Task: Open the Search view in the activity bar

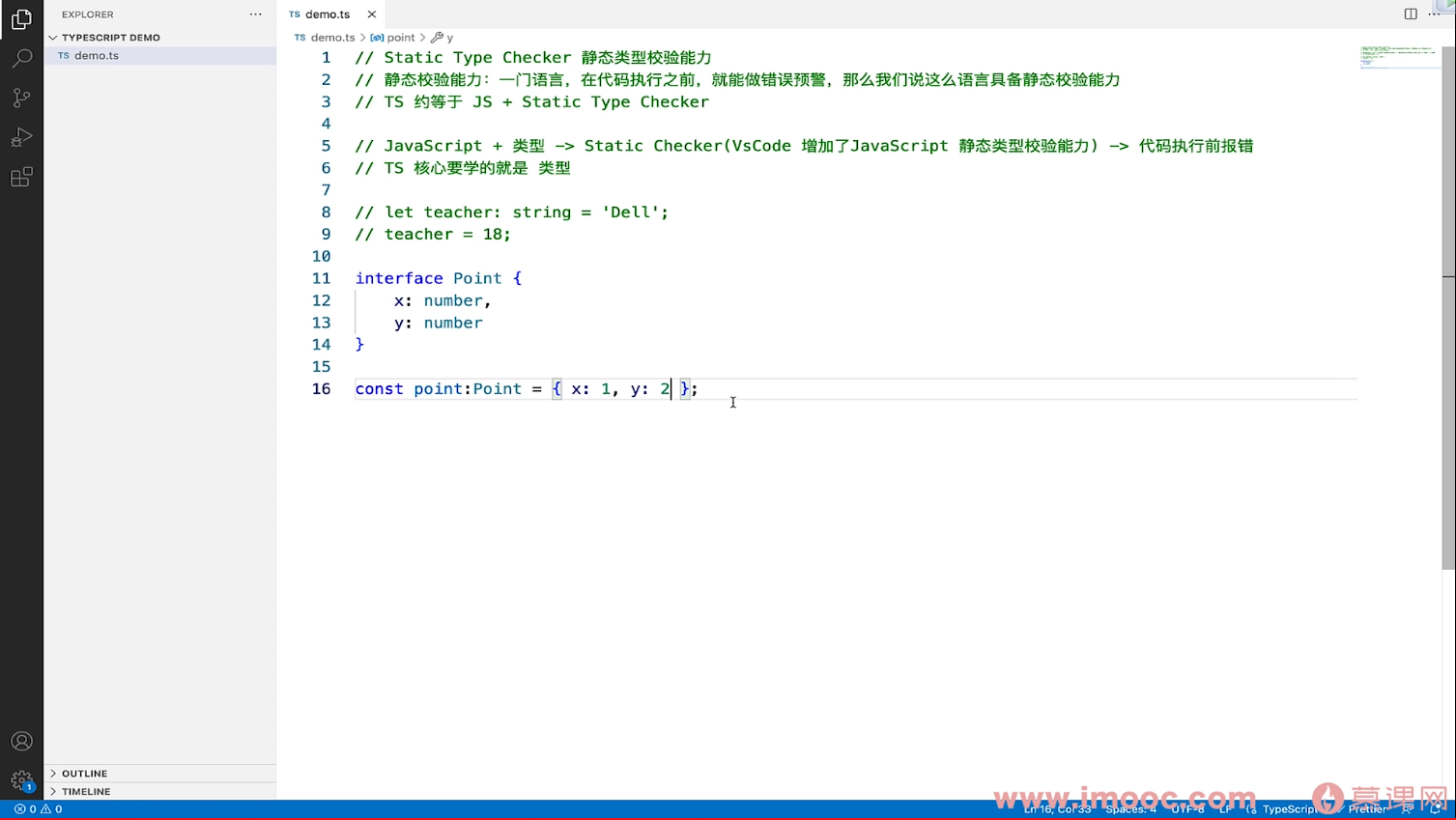Action: click(x=21, y=59)
